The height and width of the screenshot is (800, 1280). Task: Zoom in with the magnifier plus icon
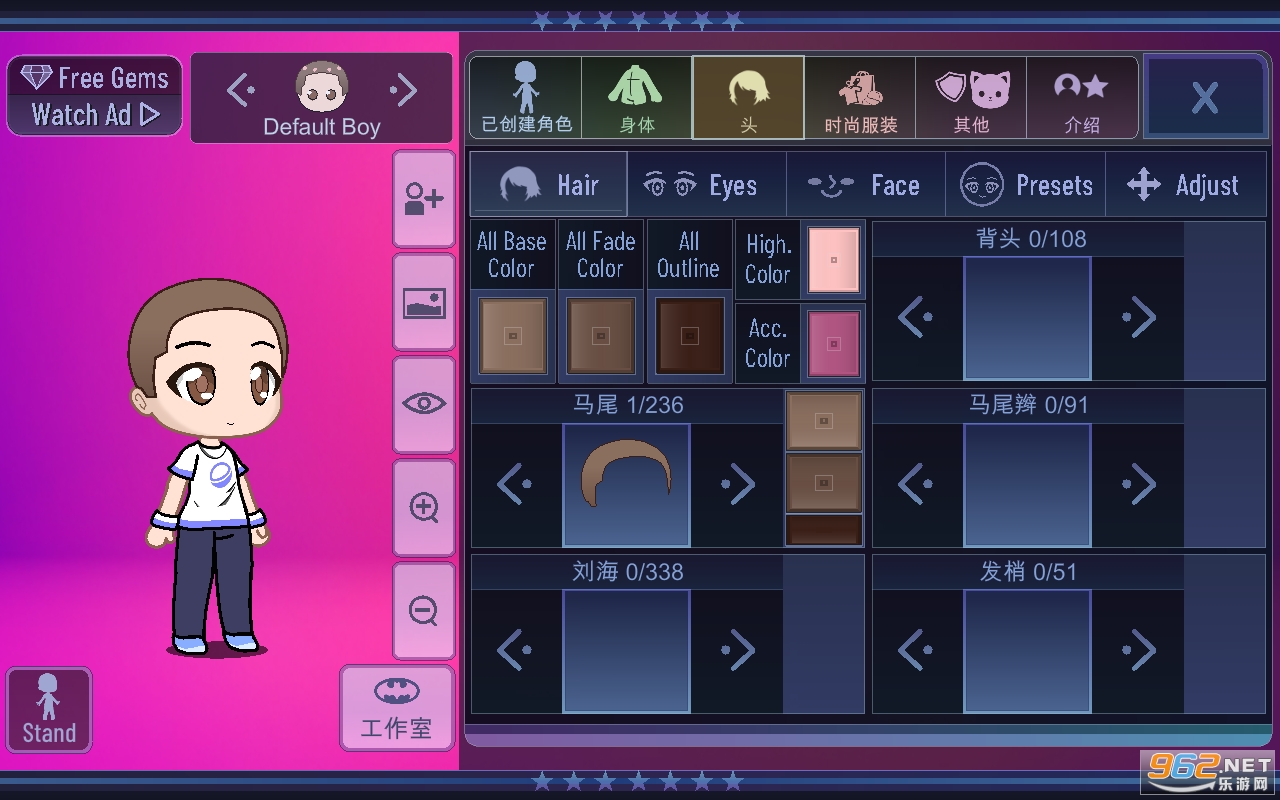[424, 507]
